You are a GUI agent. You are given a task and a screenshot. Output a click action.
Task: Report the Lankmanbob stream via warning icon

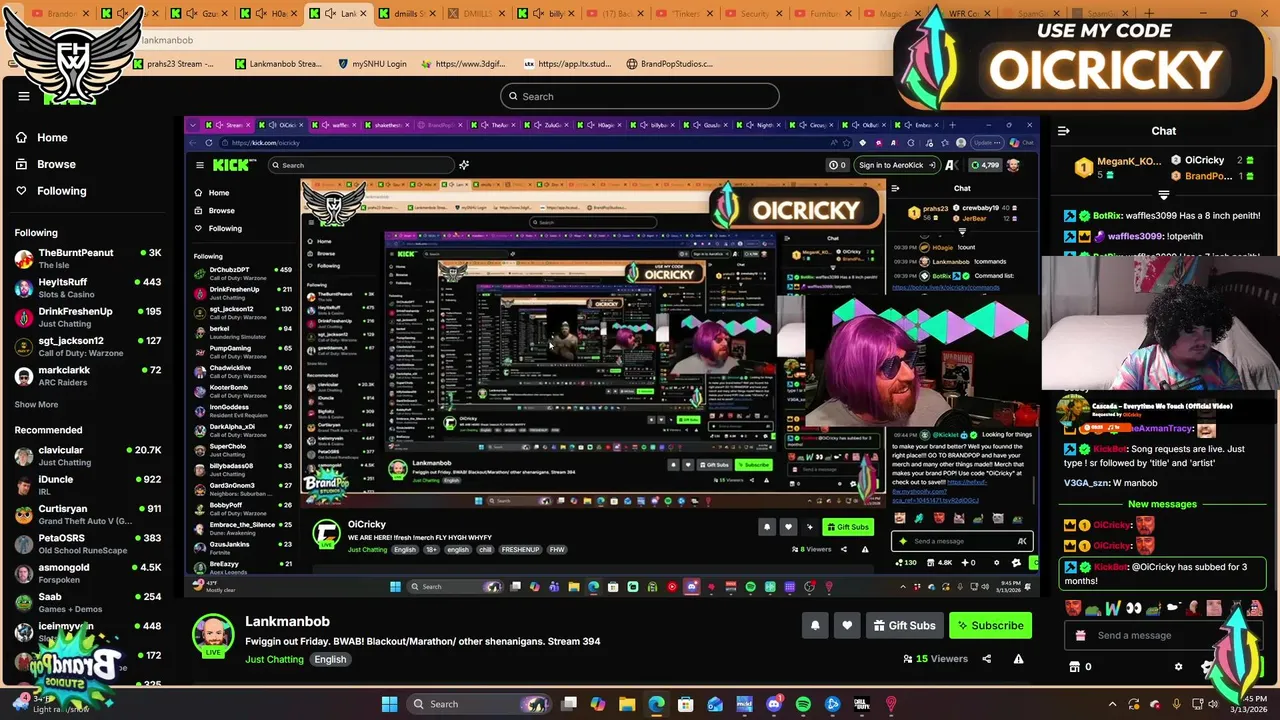1018,659
